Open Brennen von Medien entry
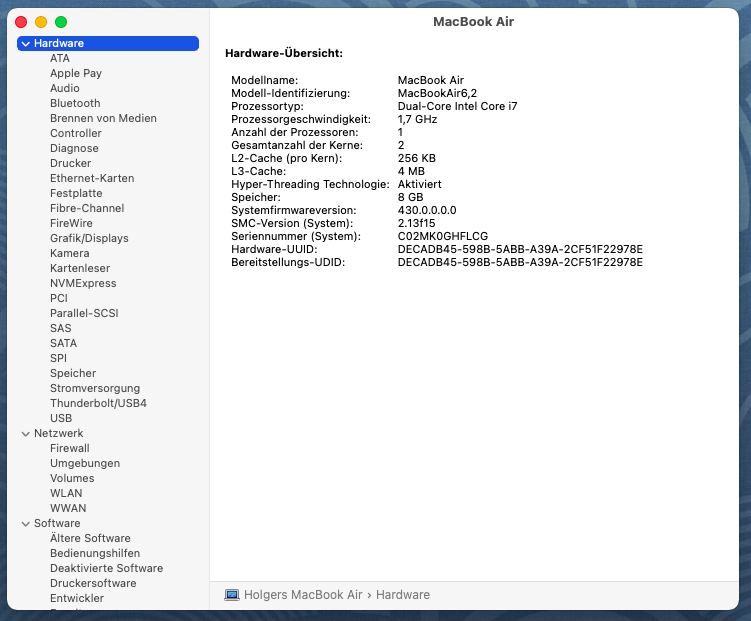 pyautogui.click(x=103, y=118)
